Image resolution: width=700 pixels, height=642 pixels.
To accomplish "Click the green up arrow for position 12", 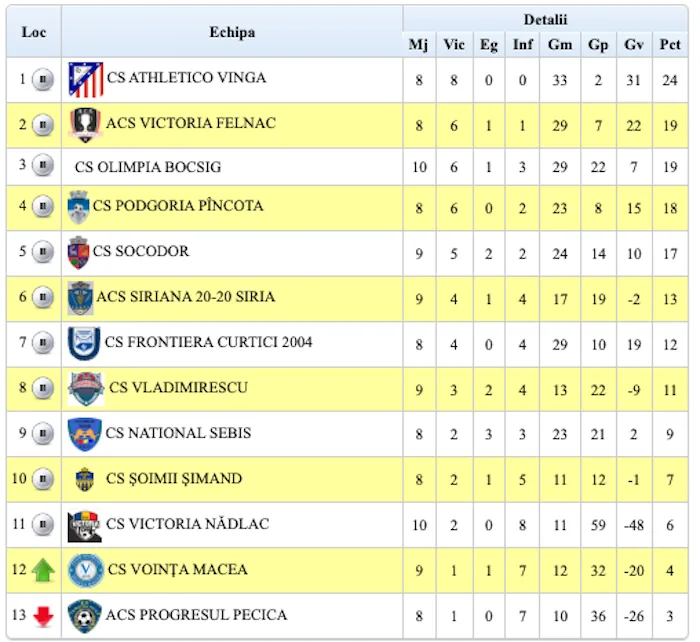I will 42,571.
